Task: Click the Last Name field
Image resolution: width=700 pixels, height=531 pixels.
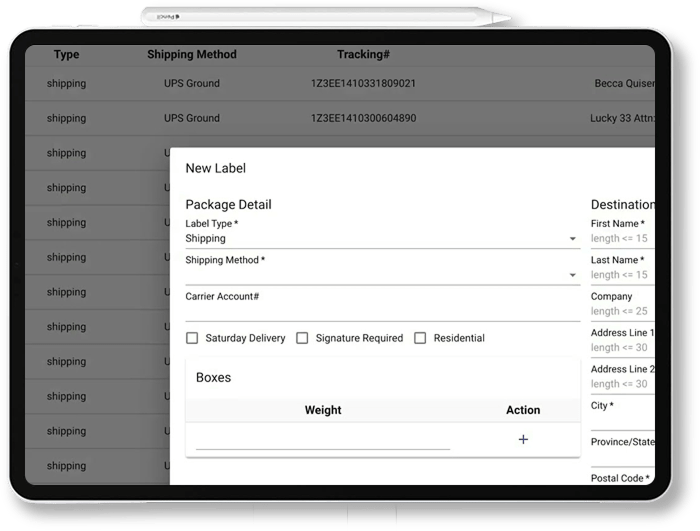Action: click(x=622, y=275)
